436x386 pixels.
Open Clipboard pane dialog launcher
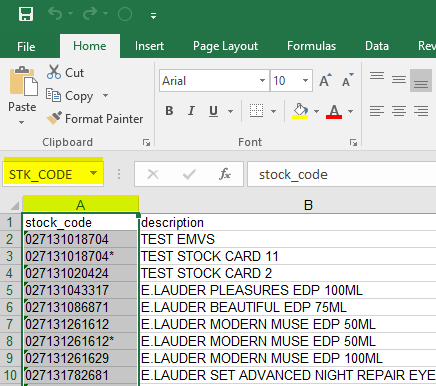pyautogui.click(x=146, y=143)
